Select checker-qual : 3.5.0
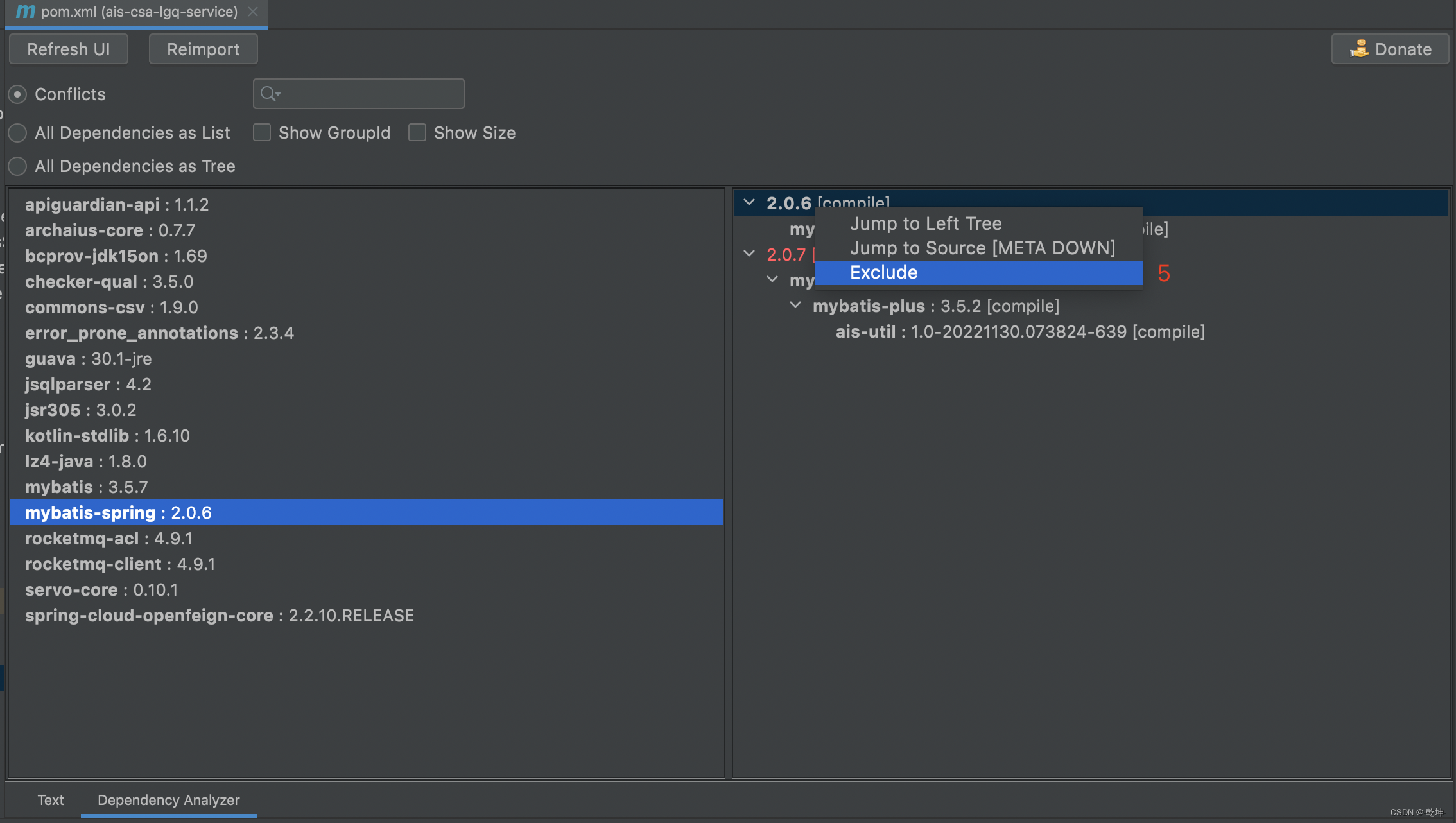 (x=367, y=281)
